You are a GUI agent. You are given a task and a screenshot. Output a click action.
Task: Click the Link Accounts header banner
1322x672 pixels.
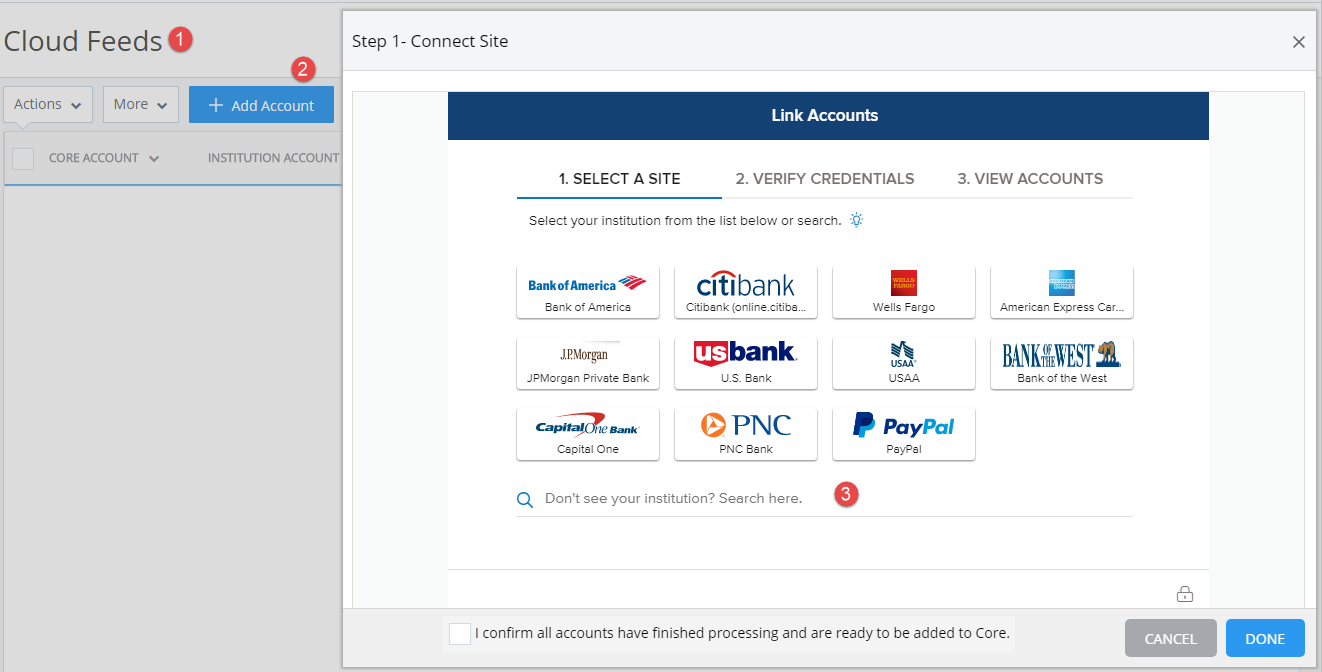pos(828,116)
